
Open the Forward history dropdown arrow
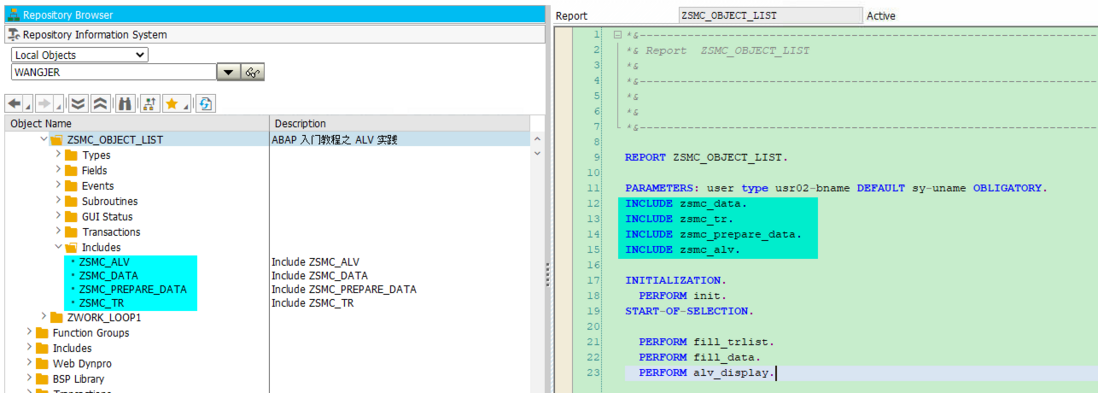(x=59, y=107)
